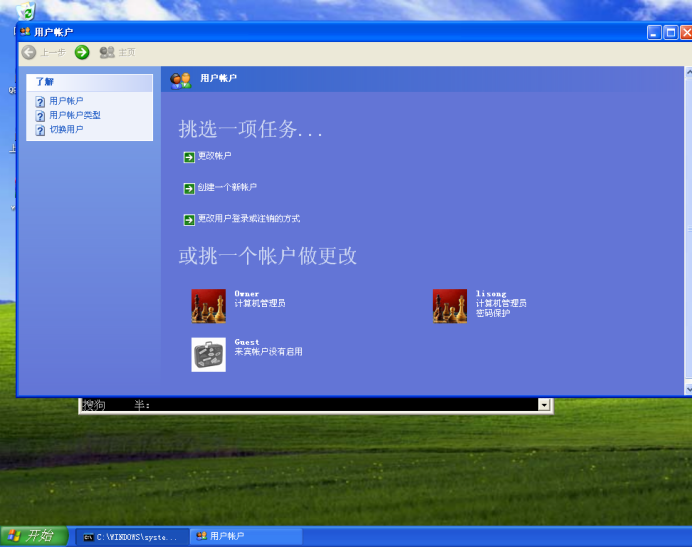Open the 切换用户 help topic icon
This screenshot has height=547, width=693.
click(40, 130)
